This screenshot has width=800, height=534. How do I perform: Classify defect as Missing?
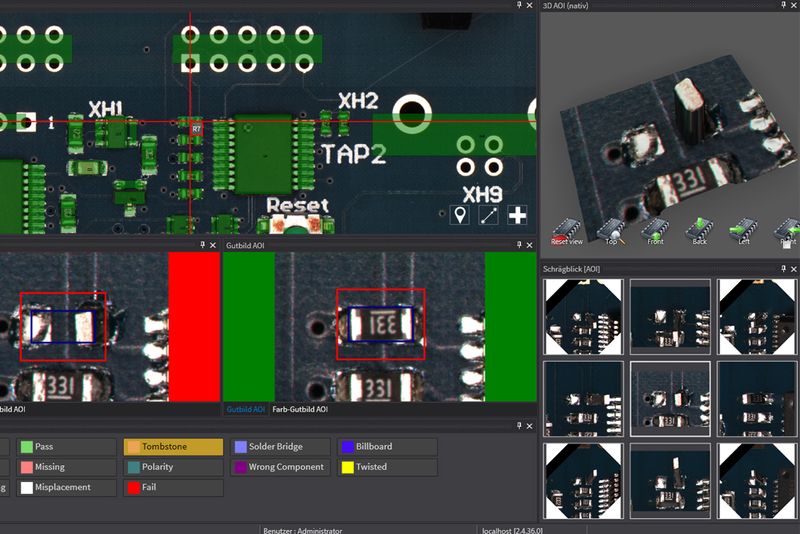[66, 467]
